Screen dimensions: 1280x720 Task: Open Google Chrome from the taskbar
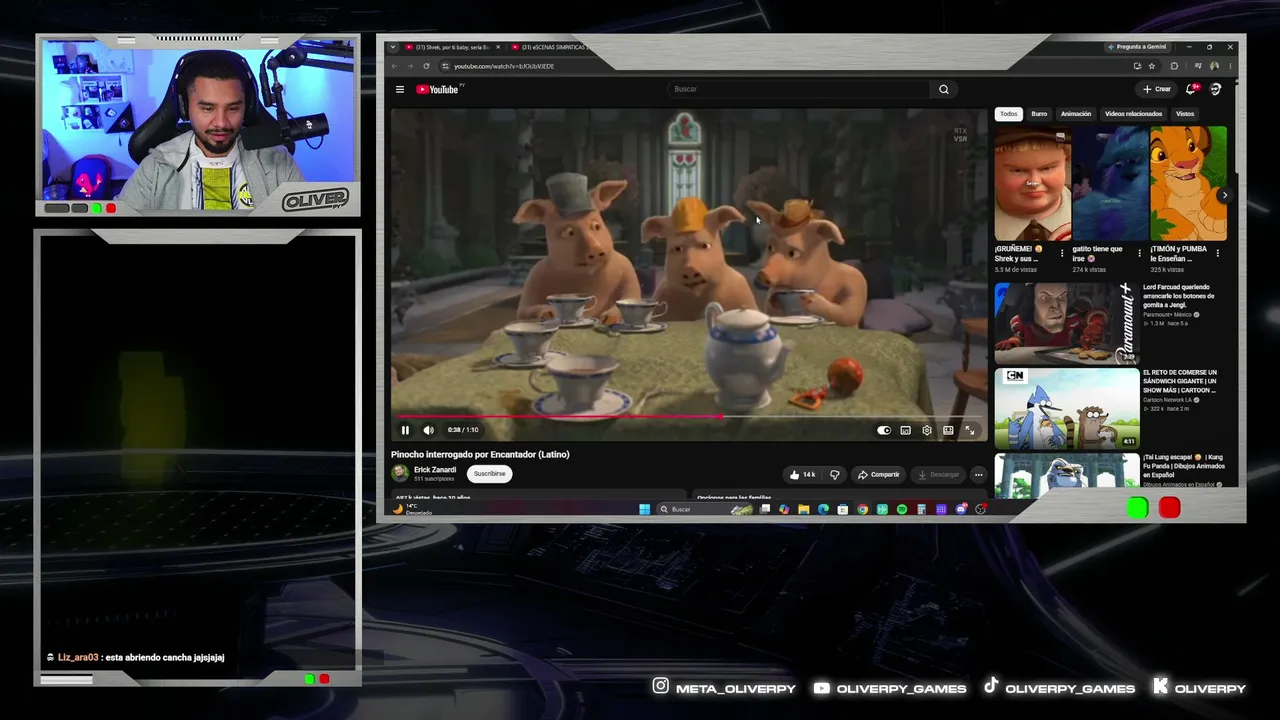click(862, 509)
